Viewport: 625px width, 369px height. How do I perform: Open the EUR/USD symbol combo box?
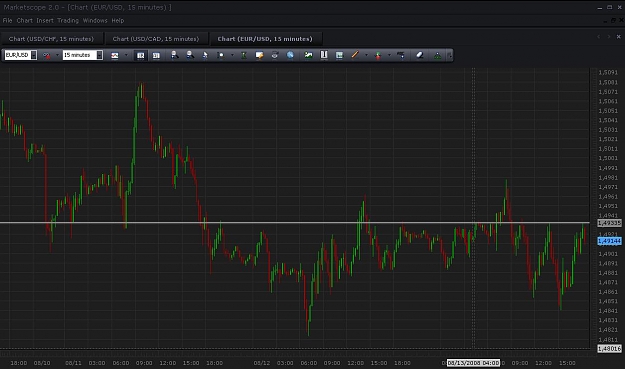(x=21, y=55)
